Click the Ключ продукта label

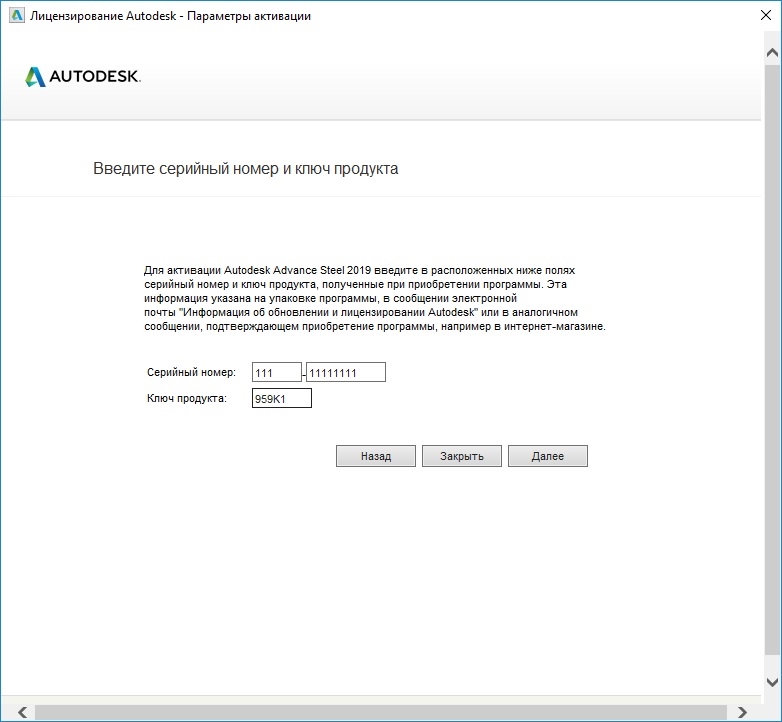tap(187, 398)
